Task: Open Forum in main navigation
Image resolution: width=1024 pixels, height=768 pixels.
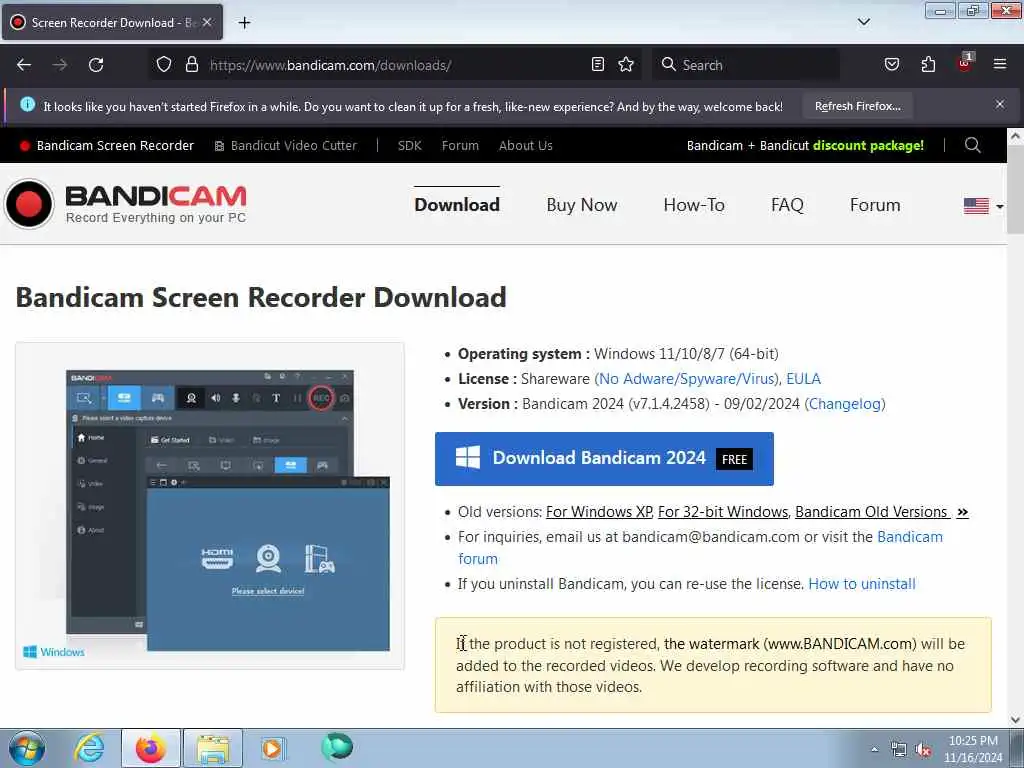Action: (875, 205)
